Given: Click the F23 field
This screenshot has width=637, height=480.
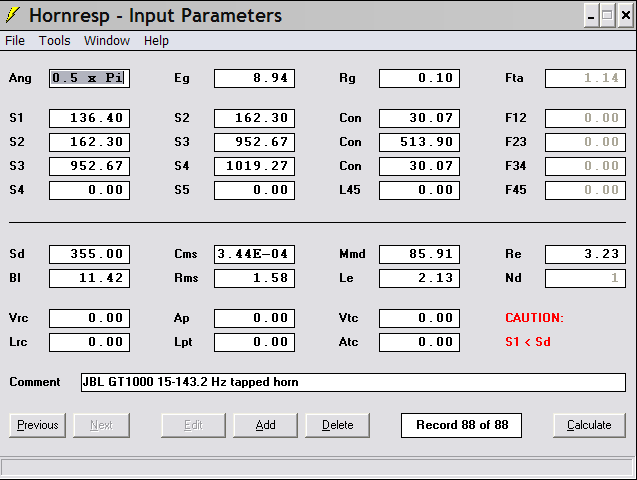Looking at the screenshot, I should [585, 142].
